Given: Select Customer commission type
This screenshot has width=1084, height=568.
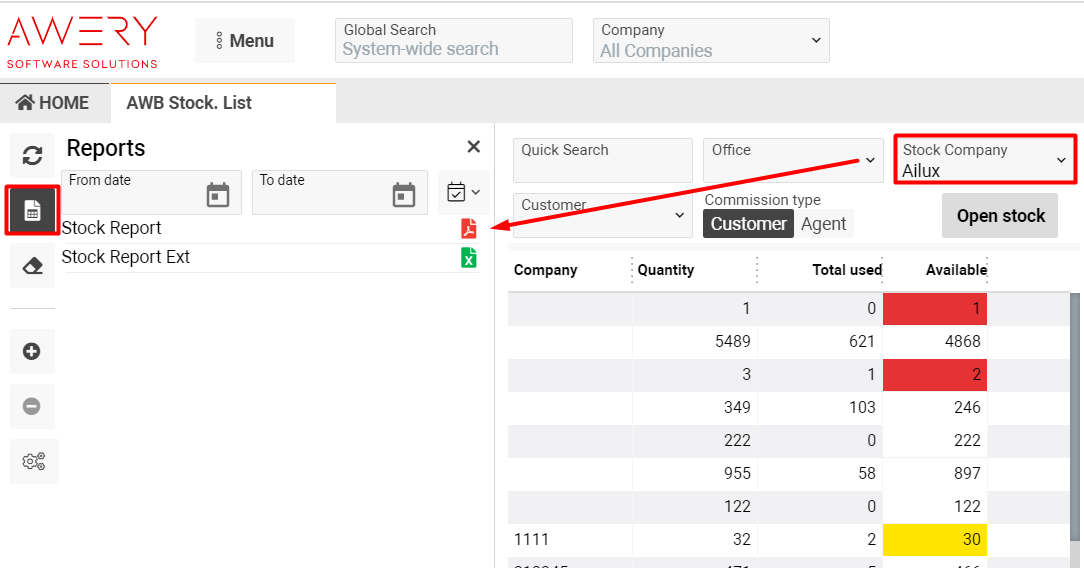Looking at the screenshot, I should click(748, 224).
